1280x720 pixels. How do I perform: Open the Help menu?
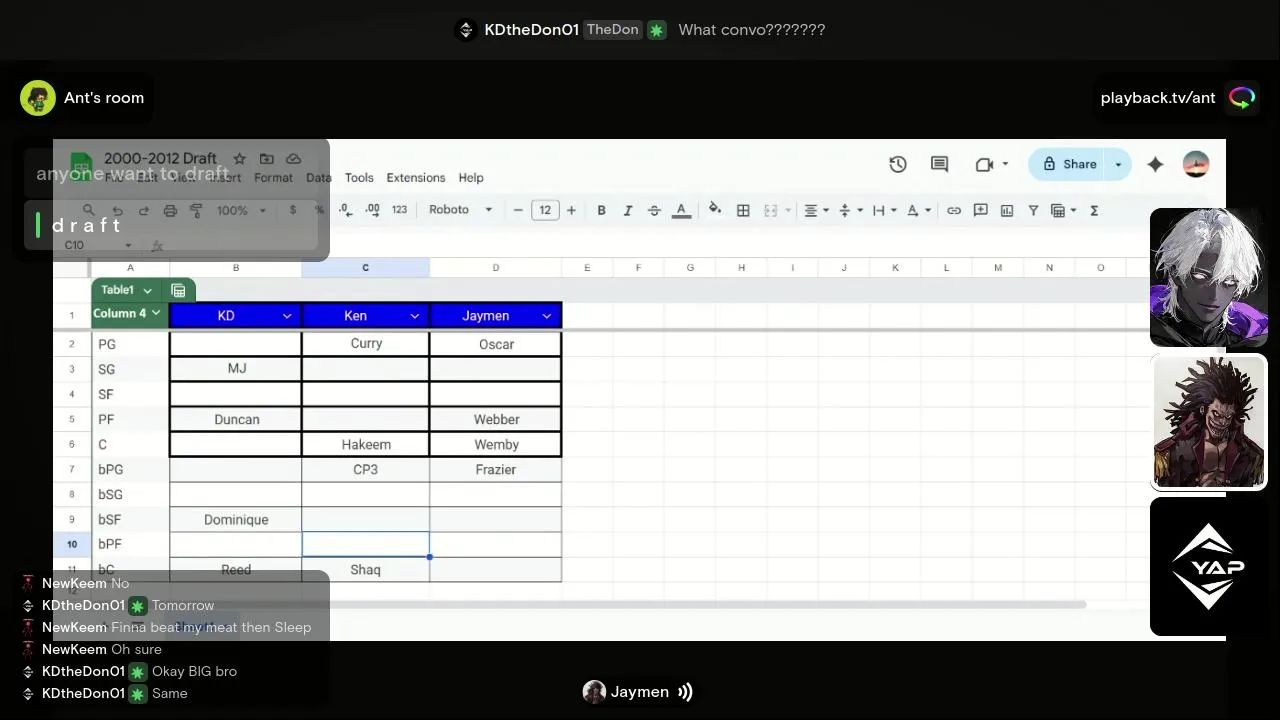click(x=471, y=178)
